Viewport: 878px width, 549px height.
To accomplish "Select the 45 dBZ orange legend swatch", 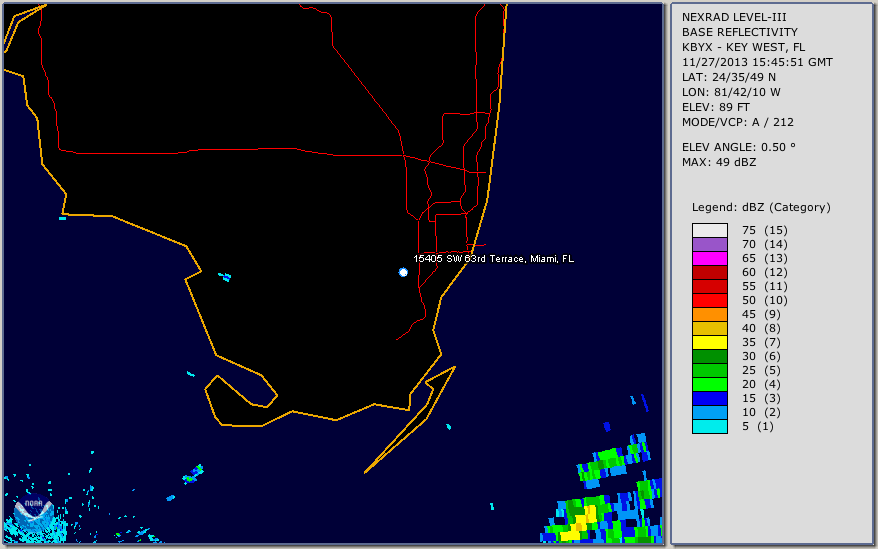I will 709,314.
